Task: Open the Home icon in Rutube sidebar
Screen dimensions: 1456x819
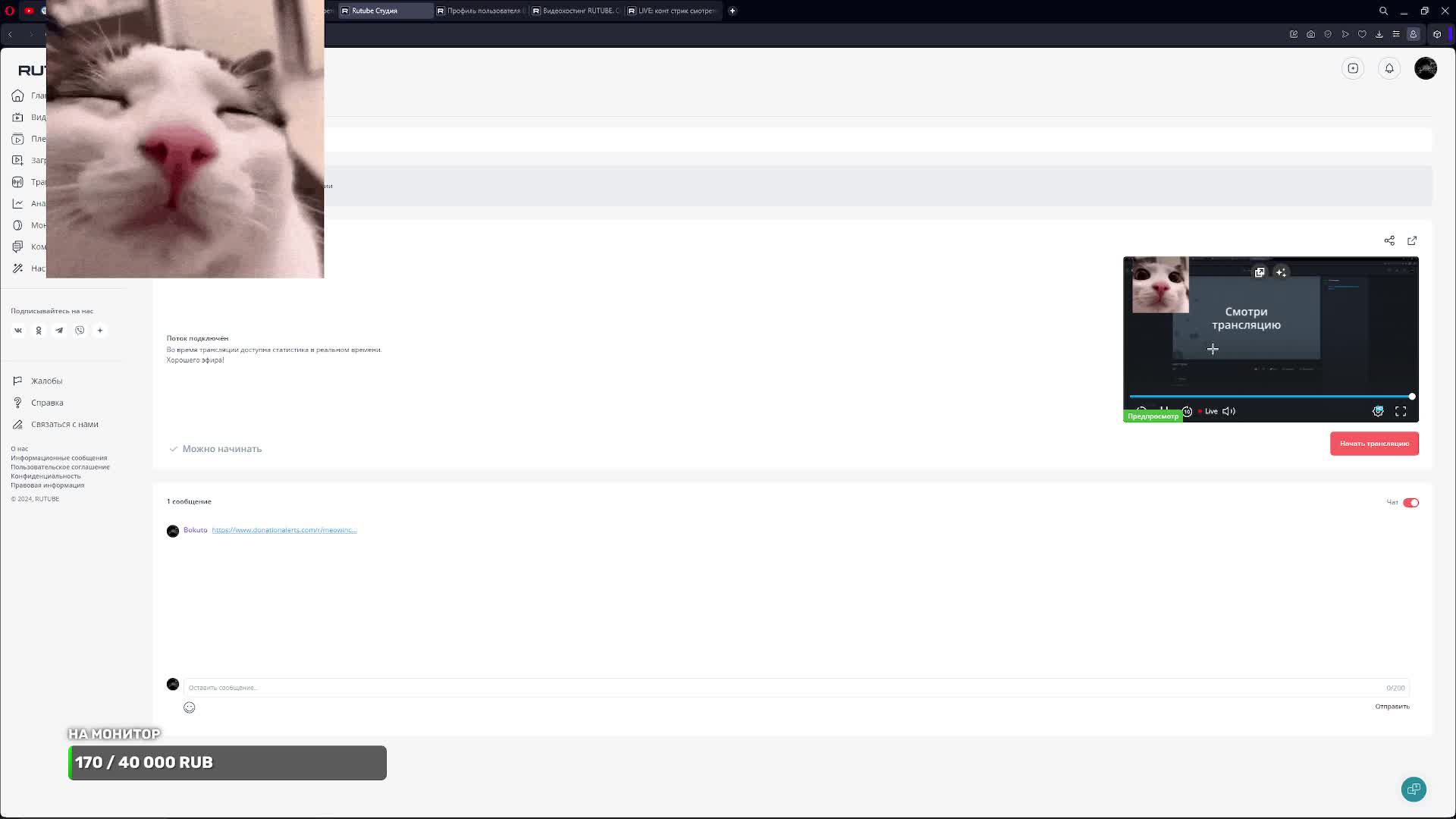Action: [17, 96]
